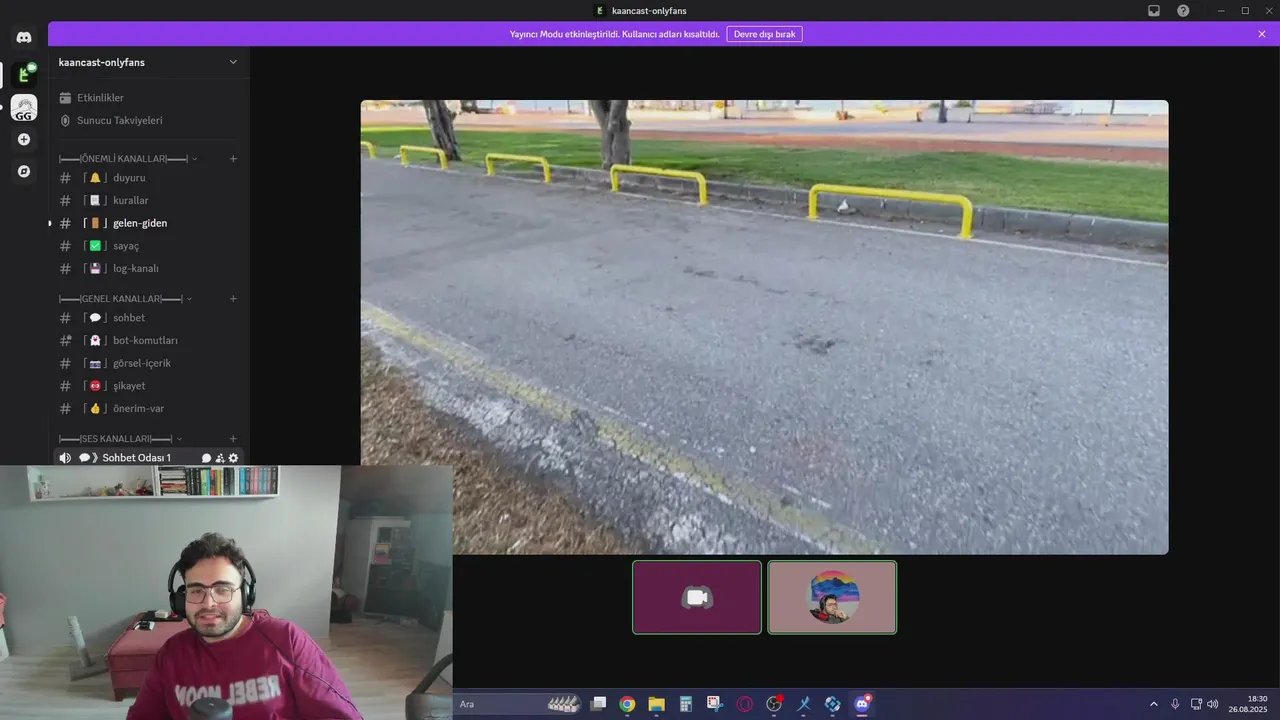1280x720 pixels.
Task: Open the Discord help question mark icon
Action: [1183, 10]
